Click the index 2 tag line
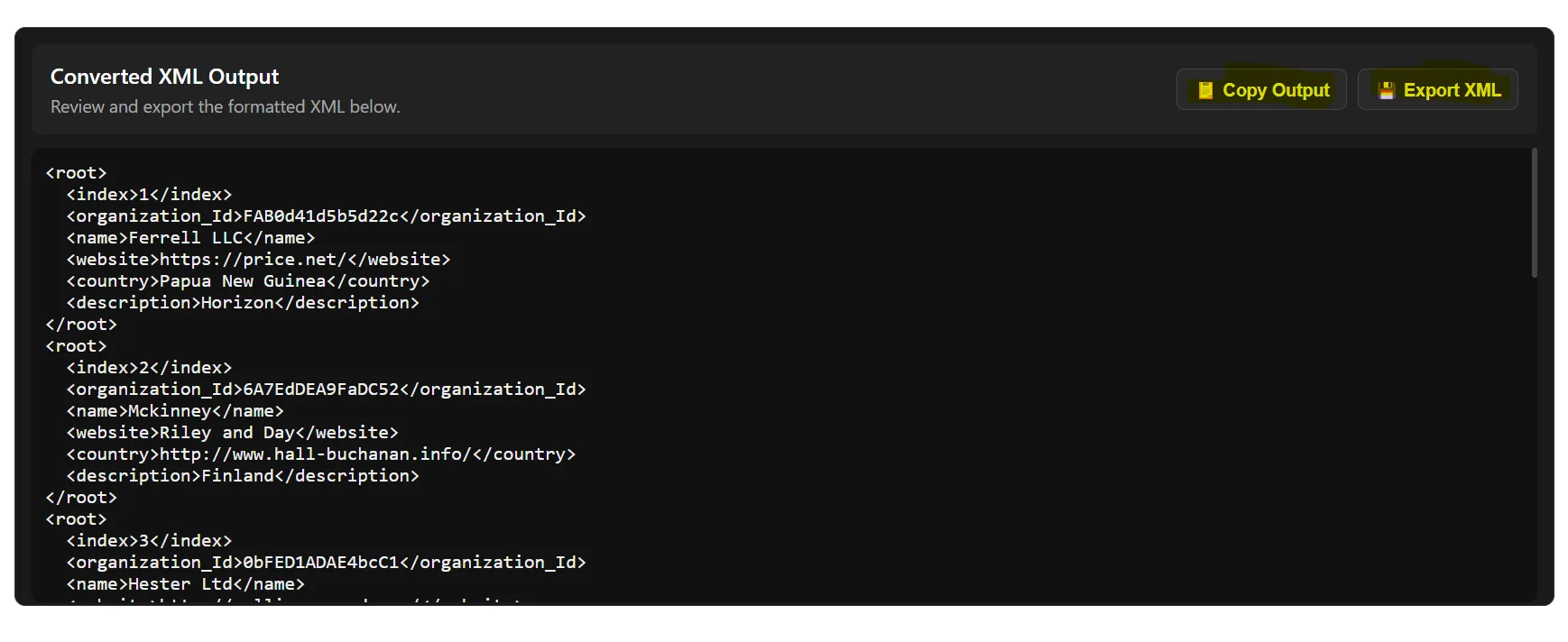This screenshot has width=1568, height=642. point(148,367)
